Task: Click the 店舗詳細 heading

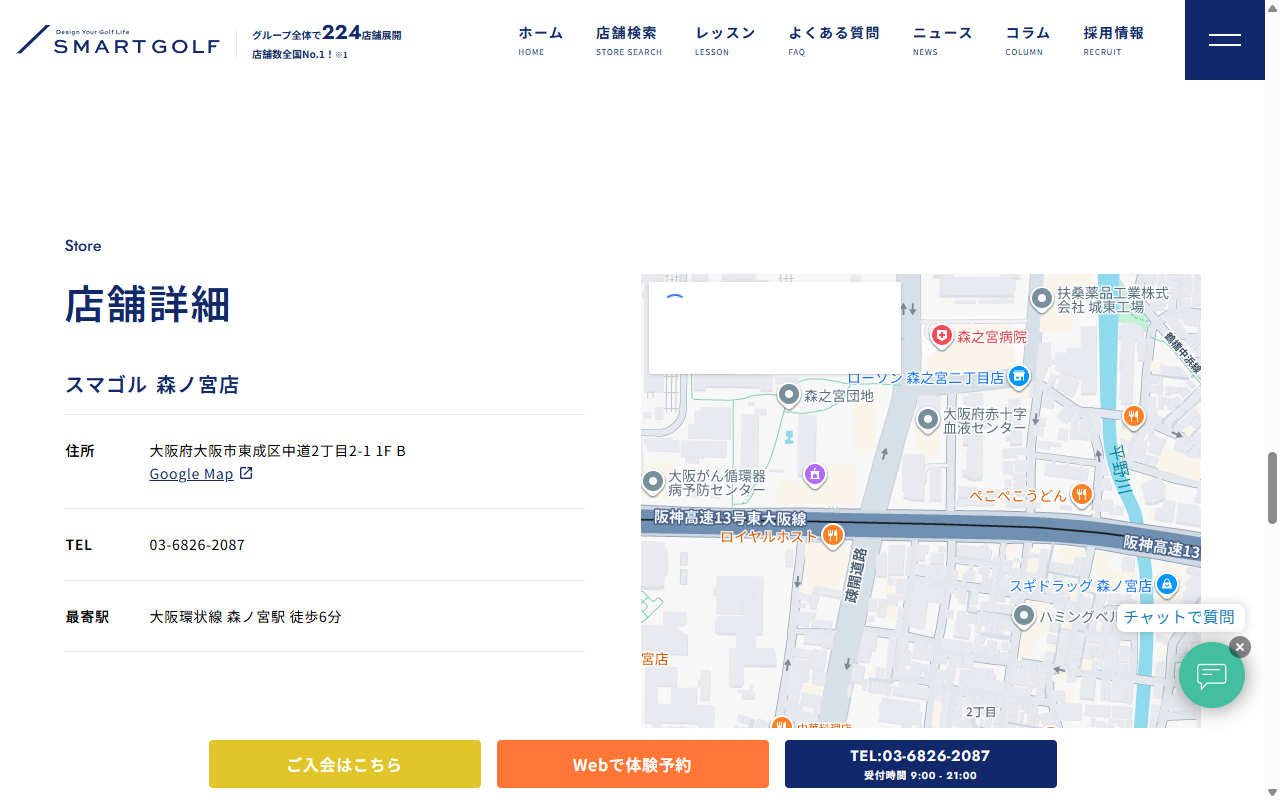Action: 148,304
